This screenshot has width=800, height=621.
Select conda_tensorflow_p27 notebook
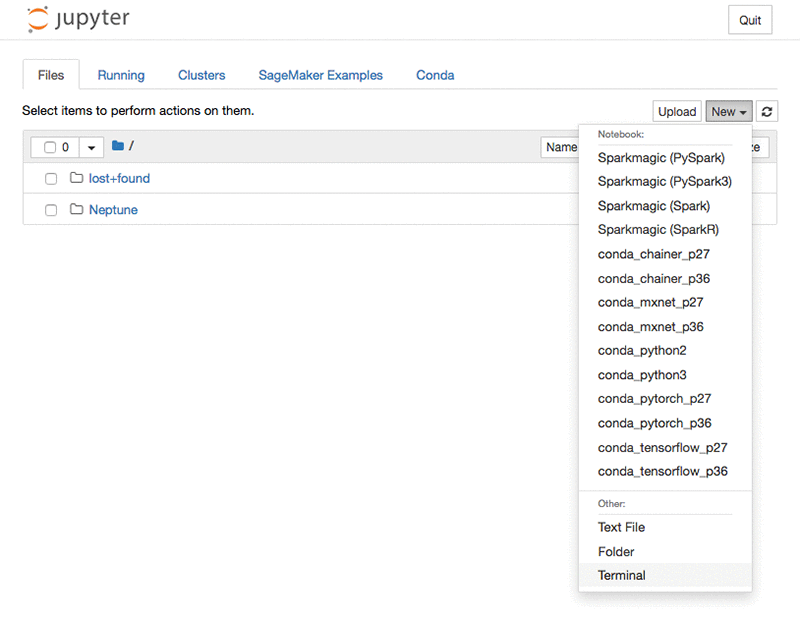point(665,448)
